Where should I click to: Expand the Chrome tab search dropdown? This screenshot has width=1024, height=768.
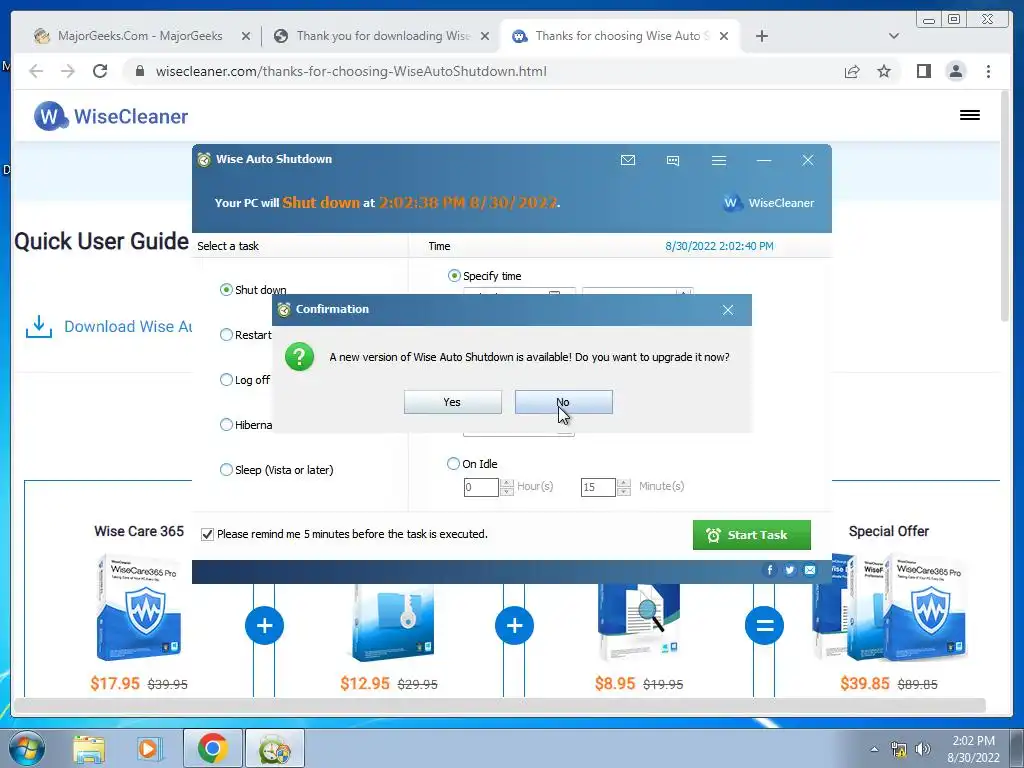[894, 36]
